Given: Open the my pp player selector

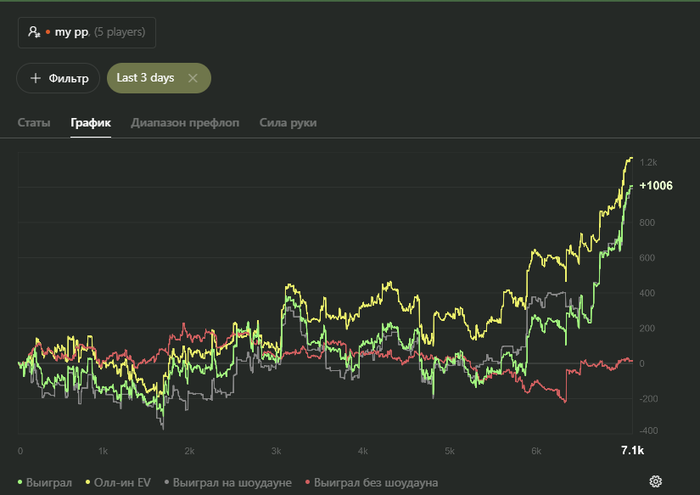Looking at the screenshot, I should [87, 32].
